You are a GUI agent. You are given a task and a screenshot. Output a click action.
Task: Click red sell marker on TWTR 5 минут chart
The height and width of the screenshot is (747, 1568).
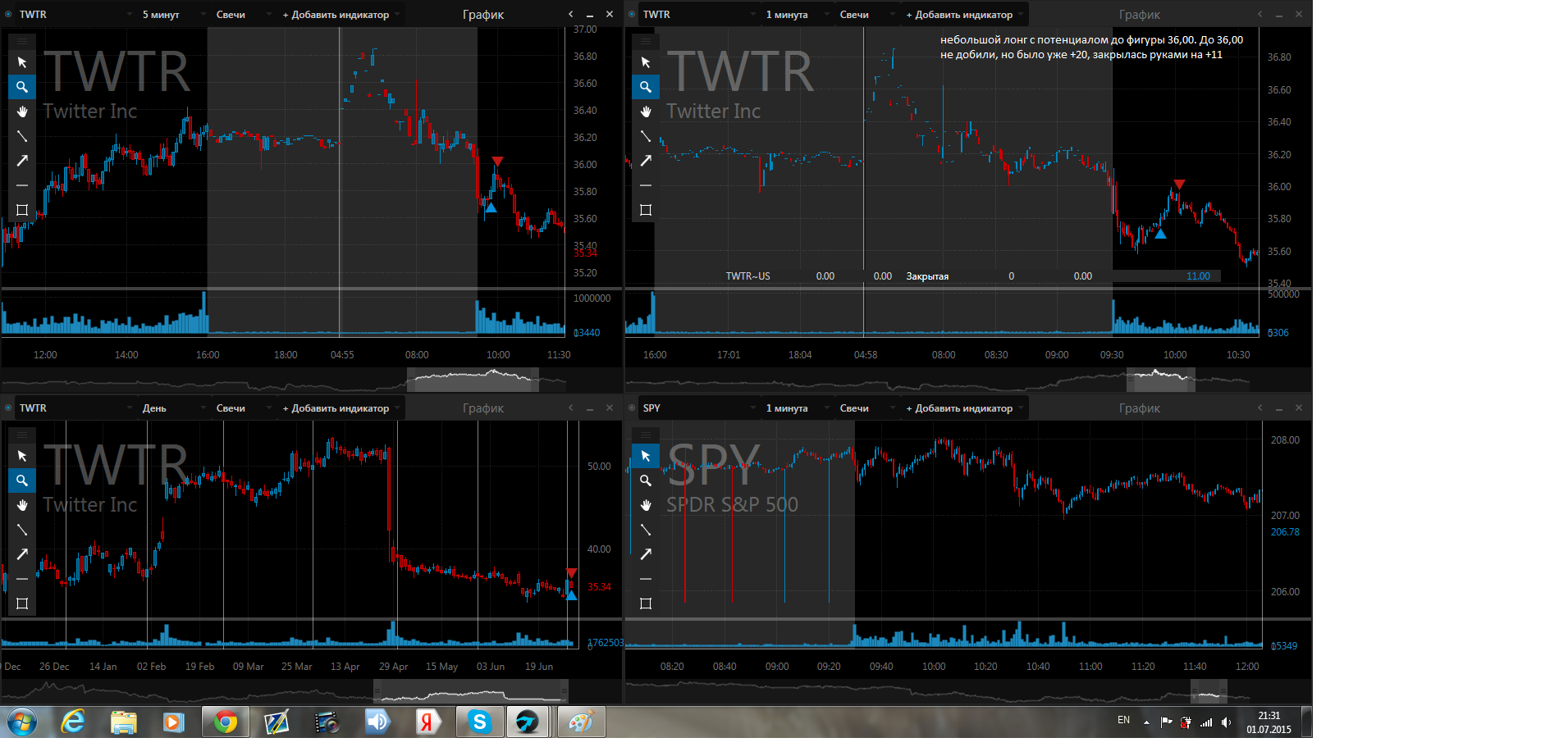497,162
